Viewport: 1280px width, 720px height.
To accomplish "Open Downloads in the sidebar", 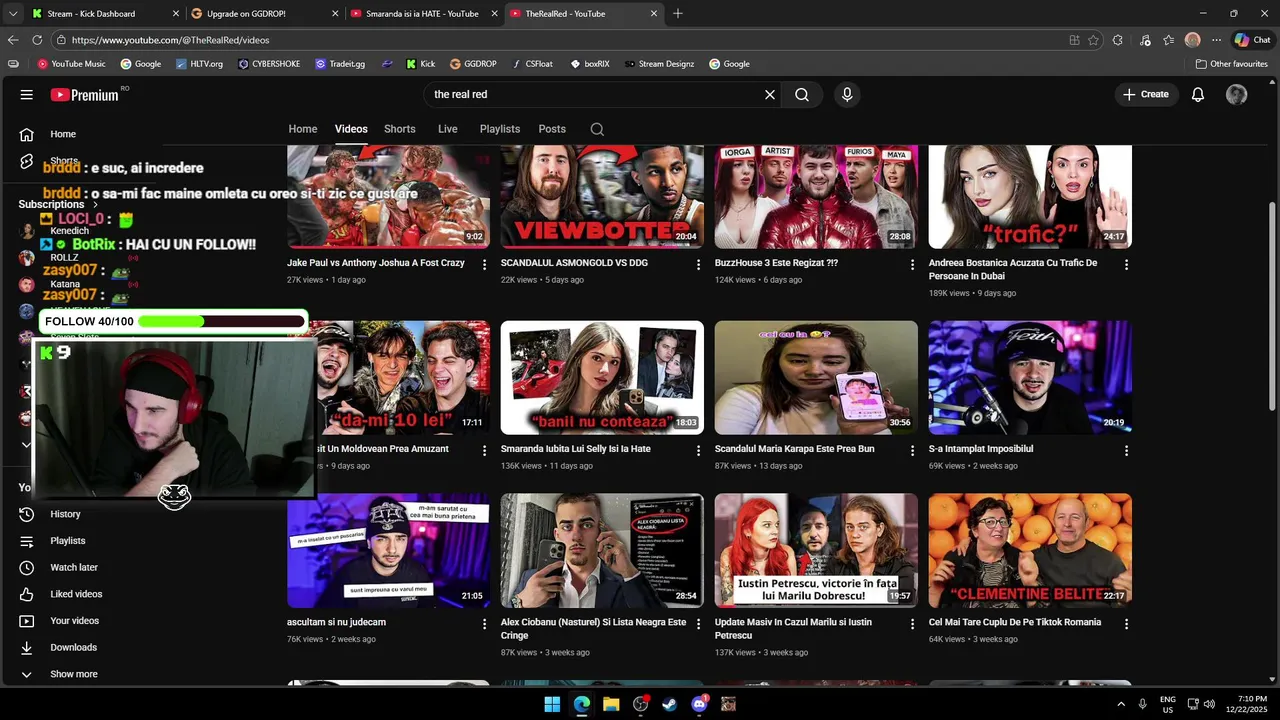I will tap(73, 647).
